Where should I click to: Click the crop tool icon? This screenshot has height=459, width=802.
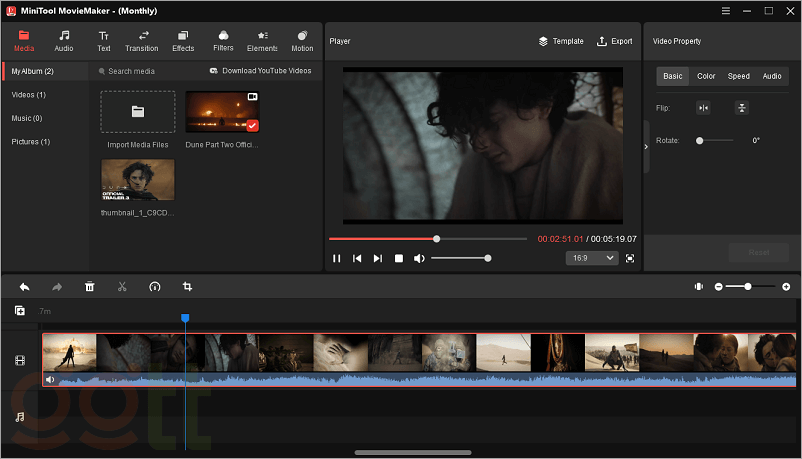pos(187,287)
